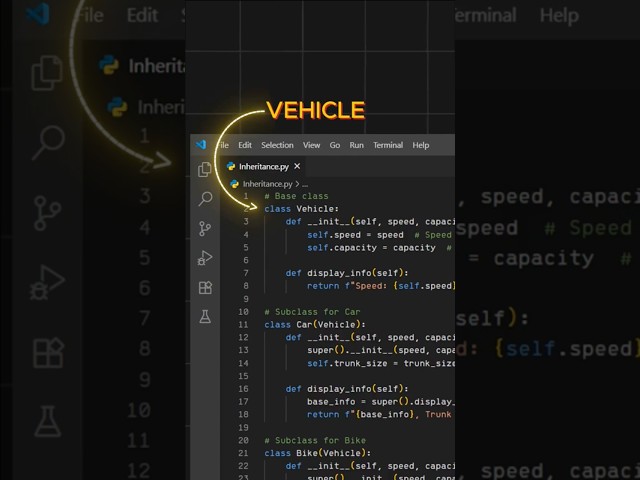Click blurred background Run and Debug icon
This screenshot has width=640, height=480.
tap(47, 282)
